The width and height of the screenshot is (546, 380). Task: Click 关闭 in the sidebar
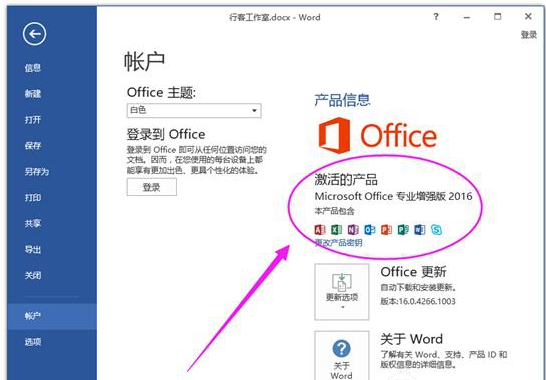coord(33,275)
